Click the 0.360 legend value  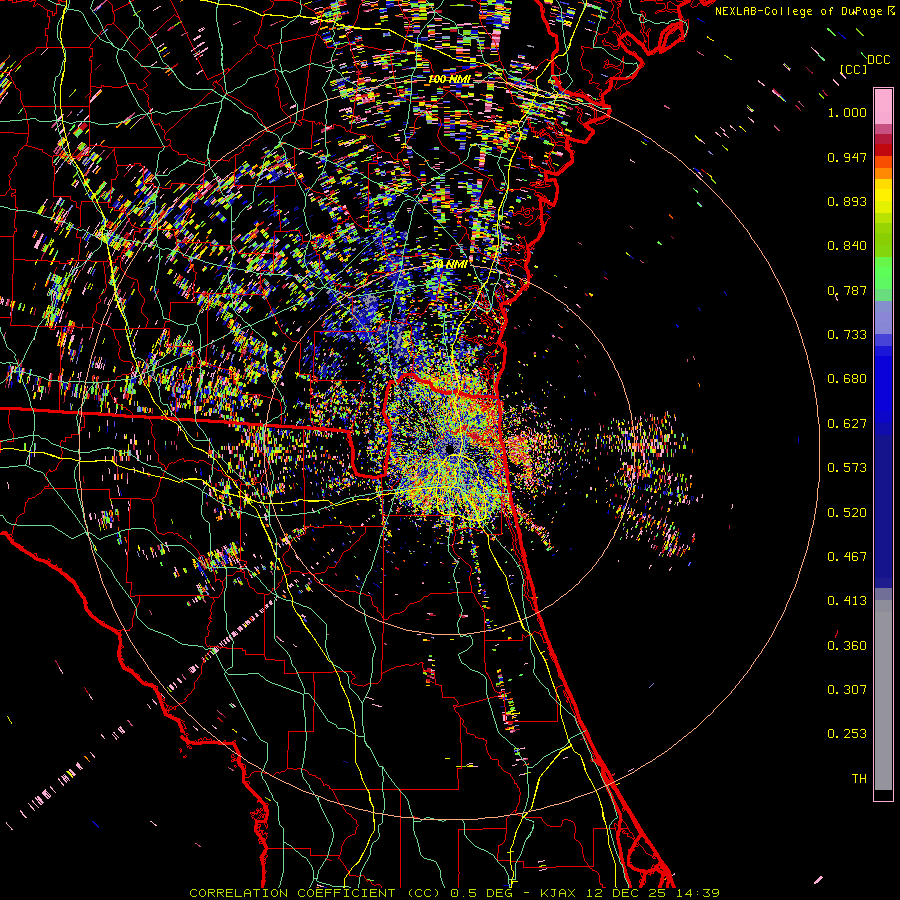[x=847, y=646]
